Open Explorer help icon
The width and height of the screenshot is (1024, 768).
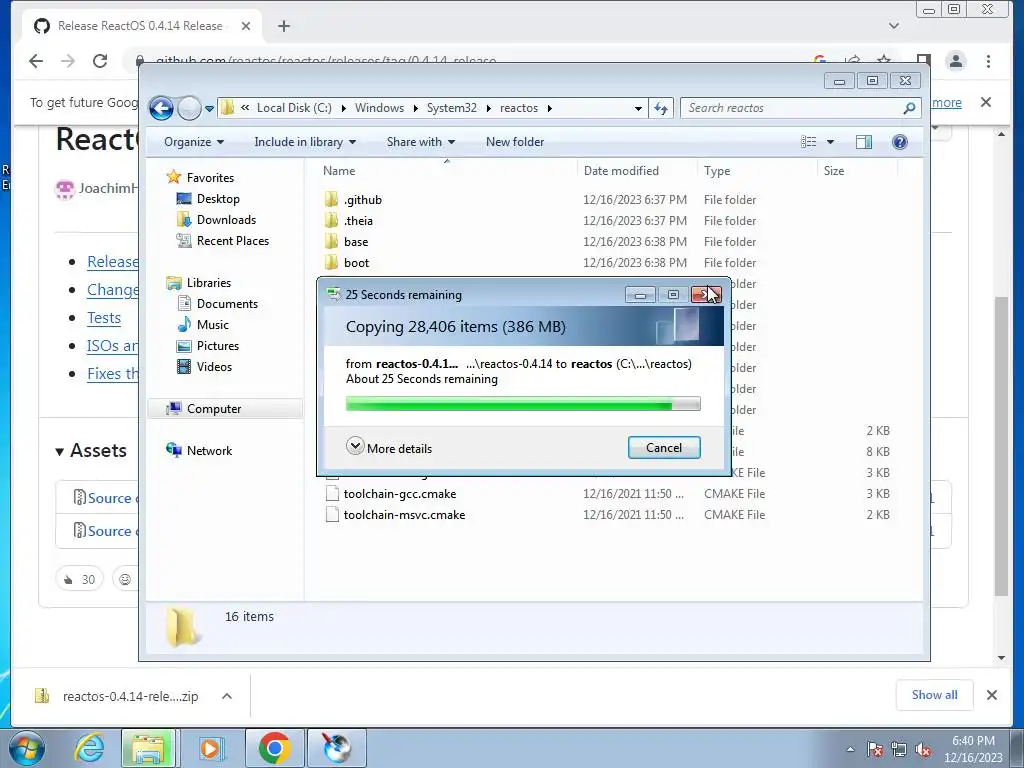(x=899, y=142)
